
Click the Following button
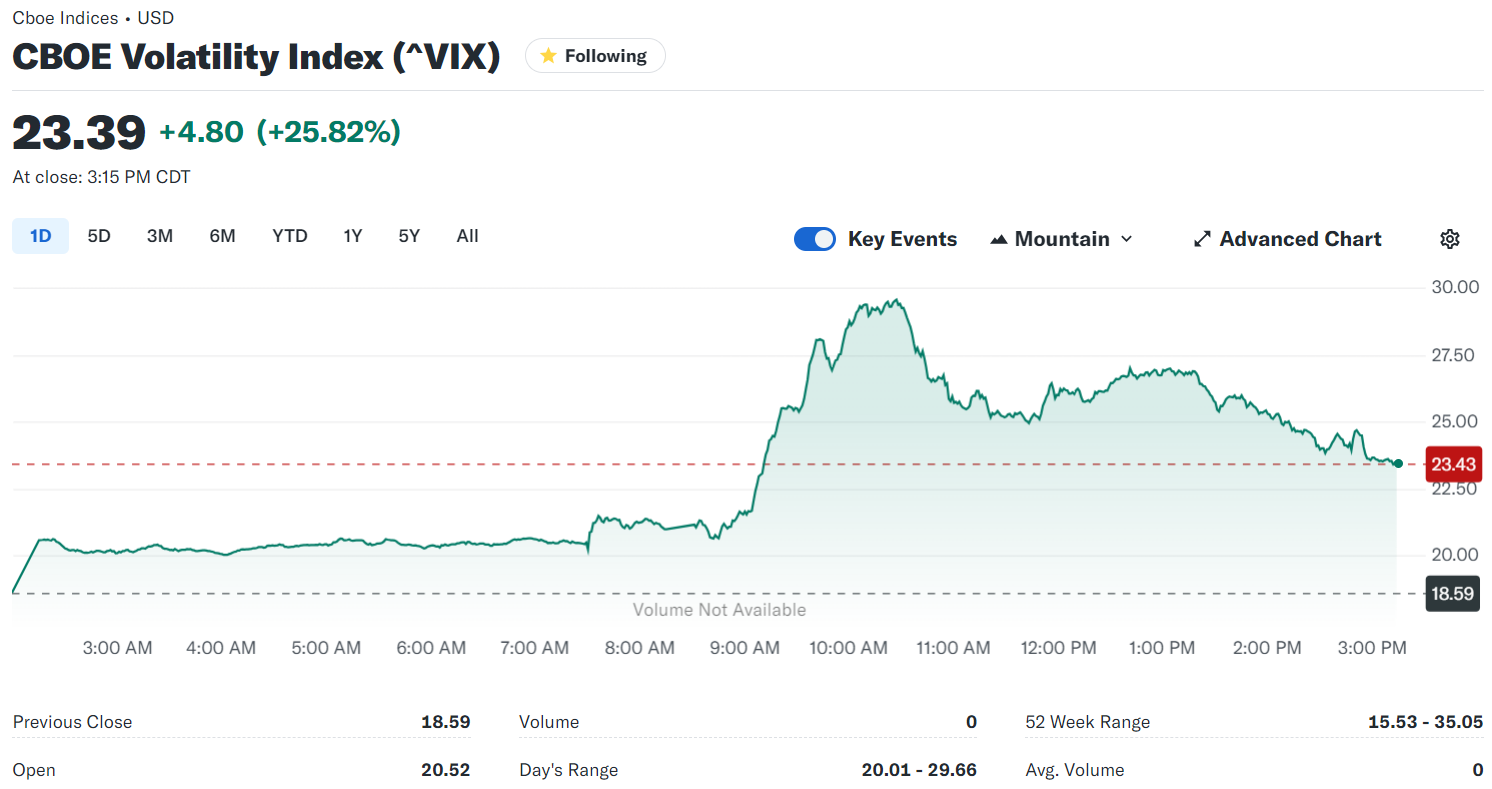(595, 56)
